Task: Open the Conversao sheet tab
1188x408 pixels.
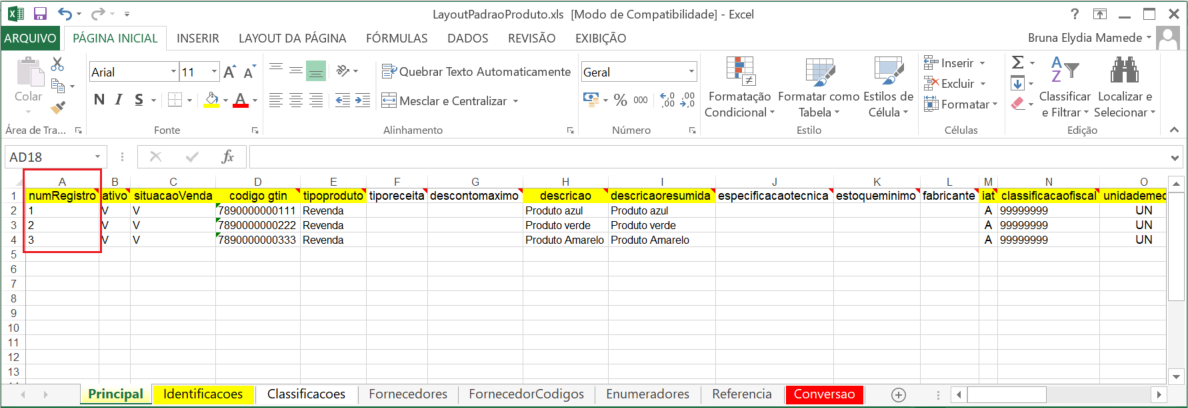Action: 825,394
